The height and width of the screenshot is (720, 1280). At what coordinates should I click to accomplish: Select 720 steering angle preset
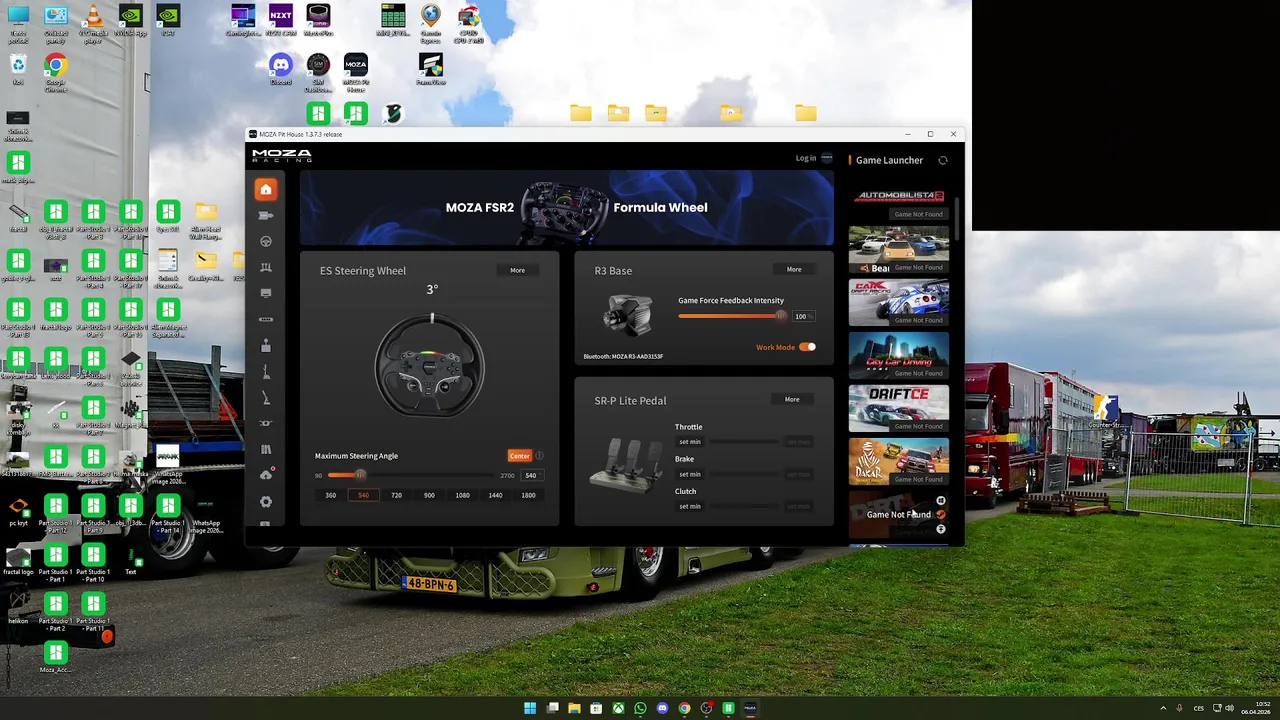[x=396, y=495]
